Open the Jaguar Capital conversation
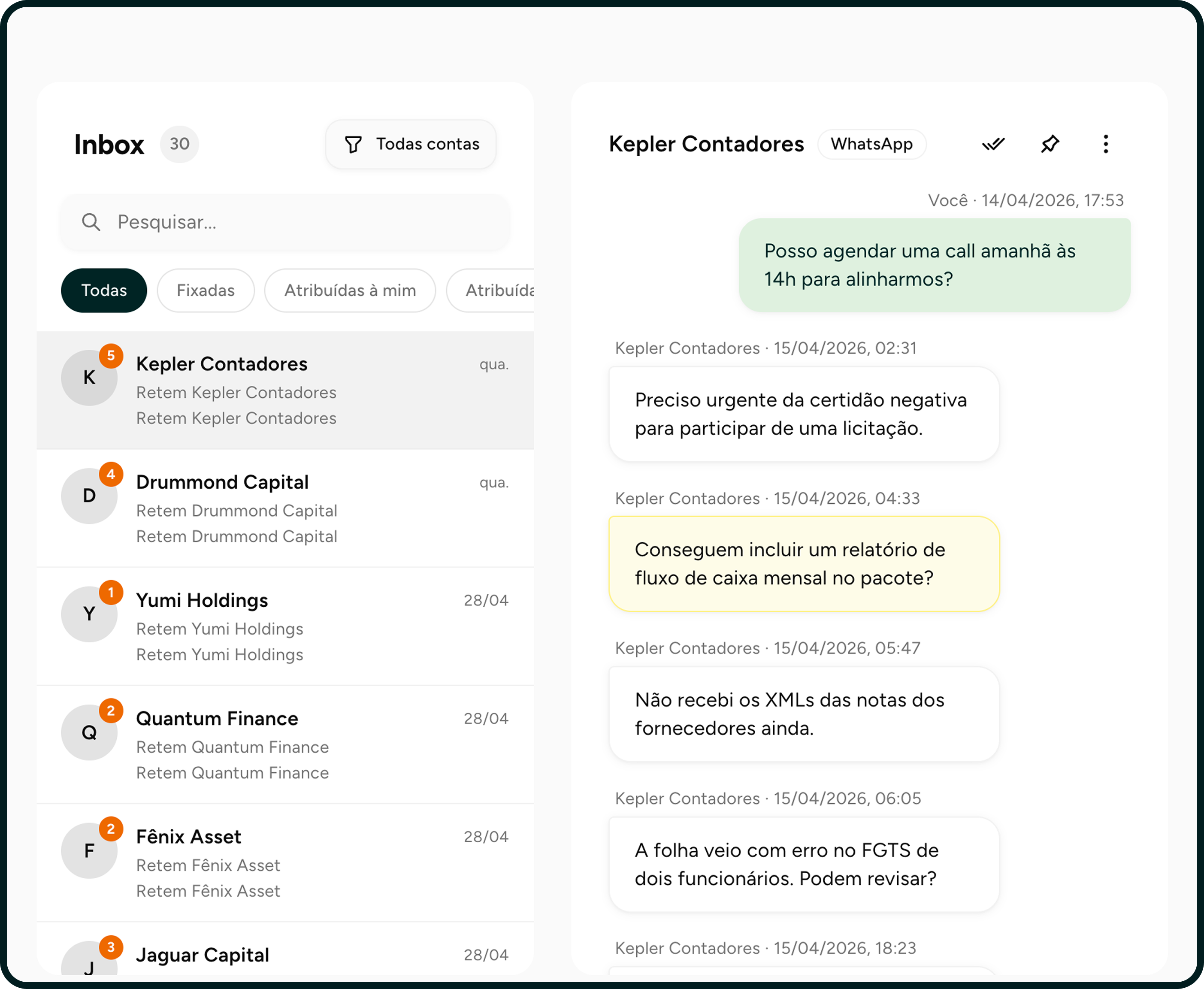This screenshot has width=1204, height=989. 285,949
